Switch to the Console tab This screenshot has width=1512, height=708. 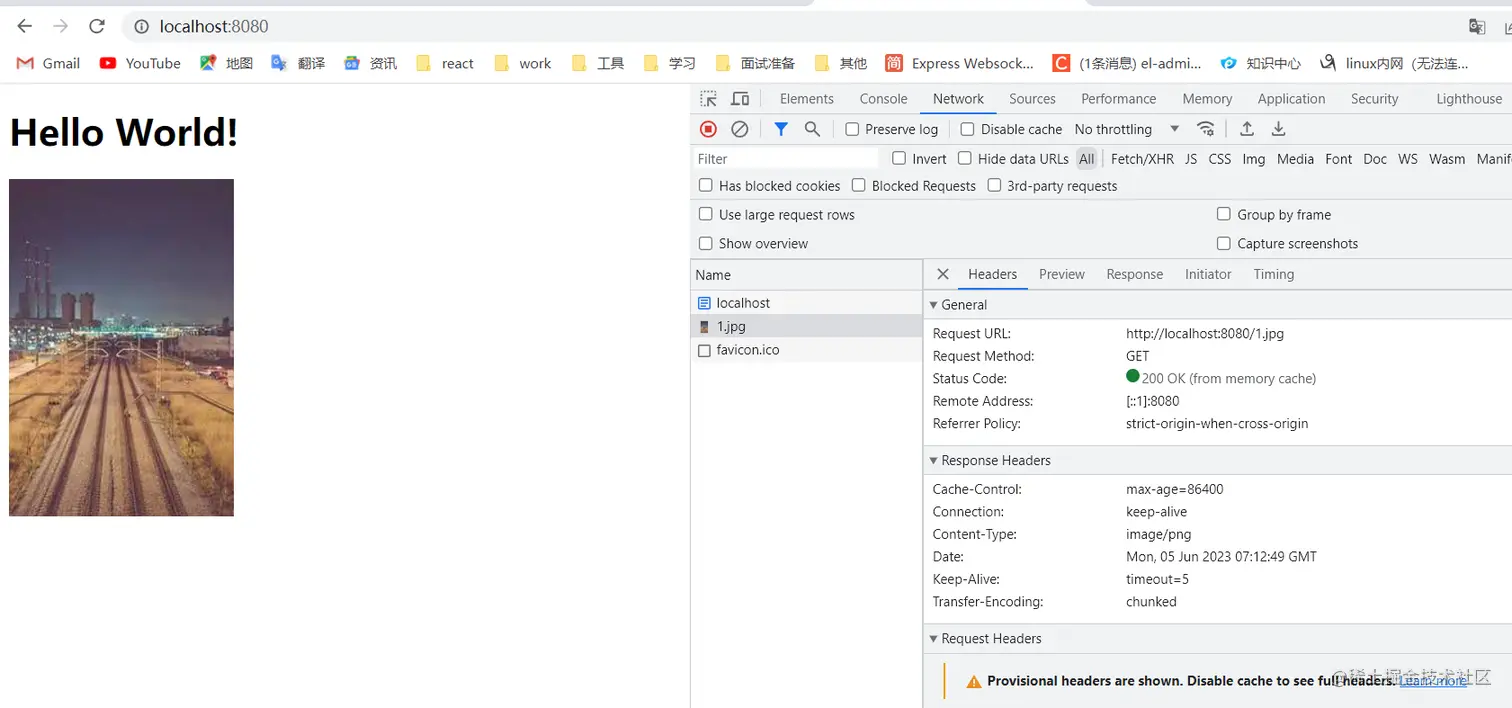(x=883, y=99)
